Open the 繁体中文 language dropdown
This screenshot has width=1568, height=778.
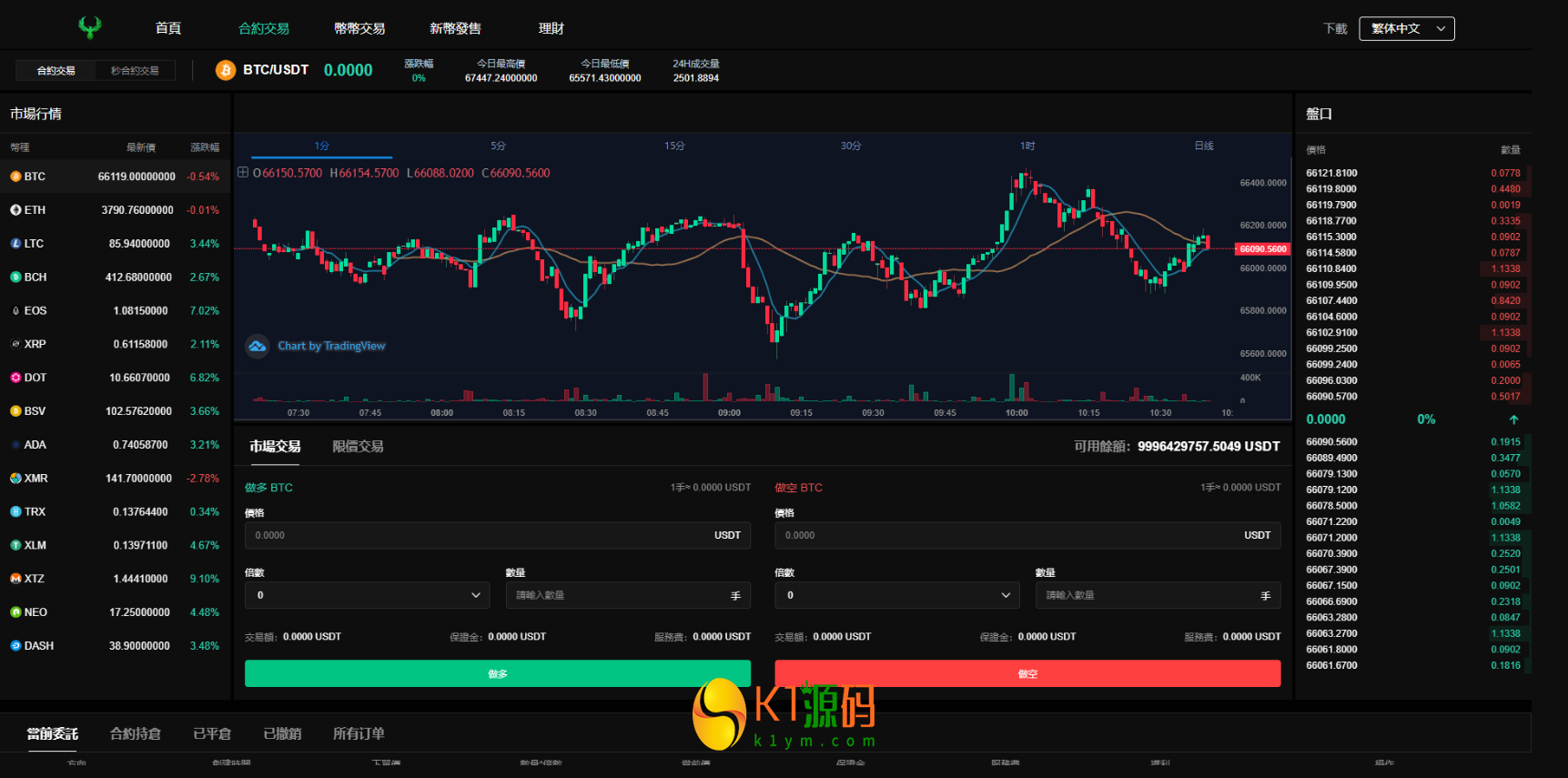tap(1407, 29)
